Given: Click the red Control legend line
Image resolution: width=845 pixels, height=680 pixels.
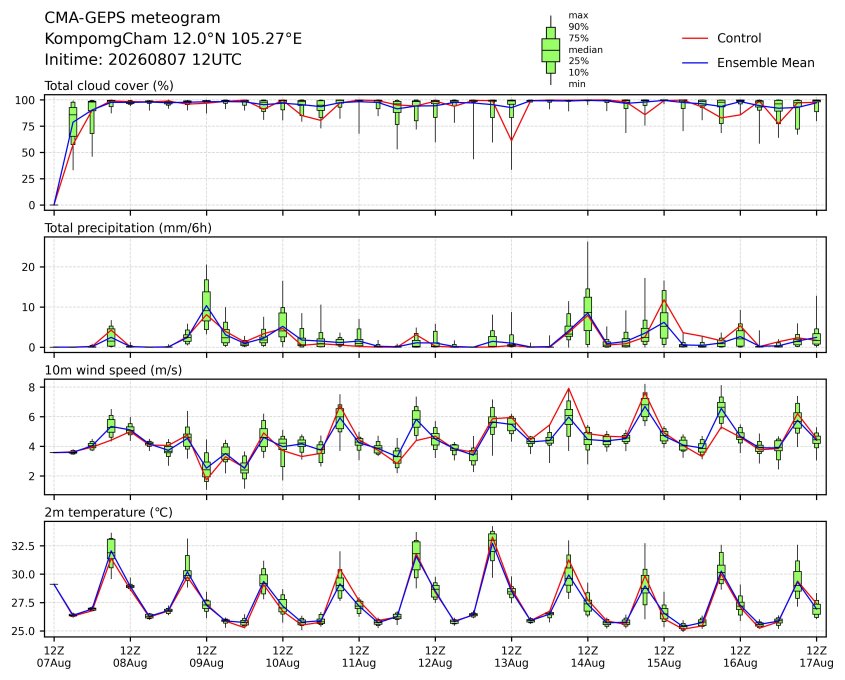Looking at the screenshot, I should pos(695,38).
